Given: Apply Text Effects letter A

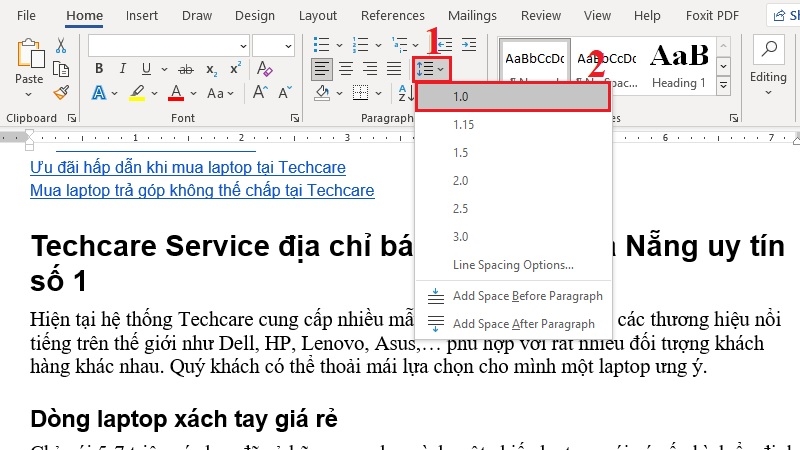Looking at the screenshot, I should pyautogui.click(x=99, y=93).
